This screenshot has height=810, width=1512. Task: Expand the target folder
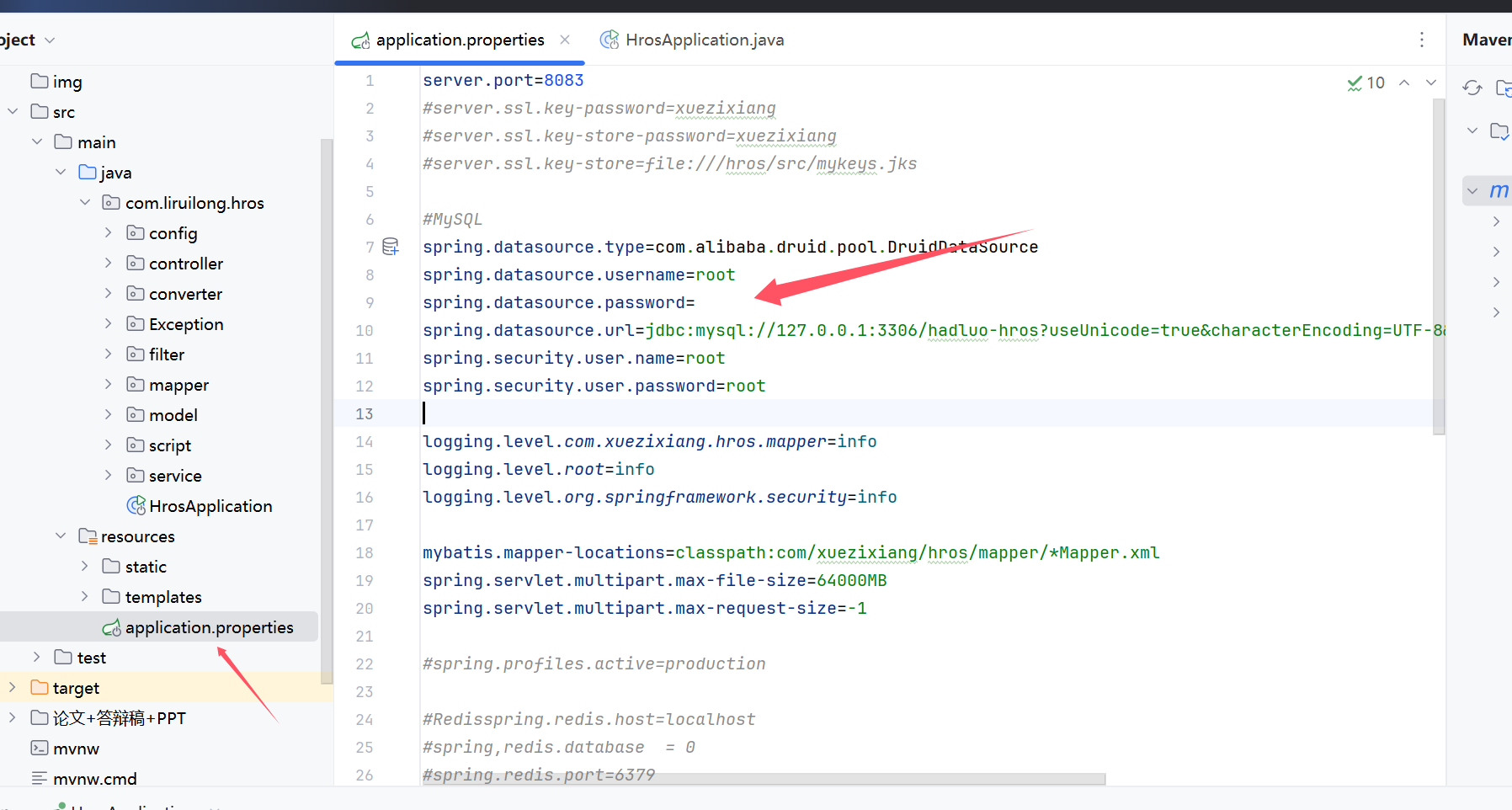[x=12, y=688]
